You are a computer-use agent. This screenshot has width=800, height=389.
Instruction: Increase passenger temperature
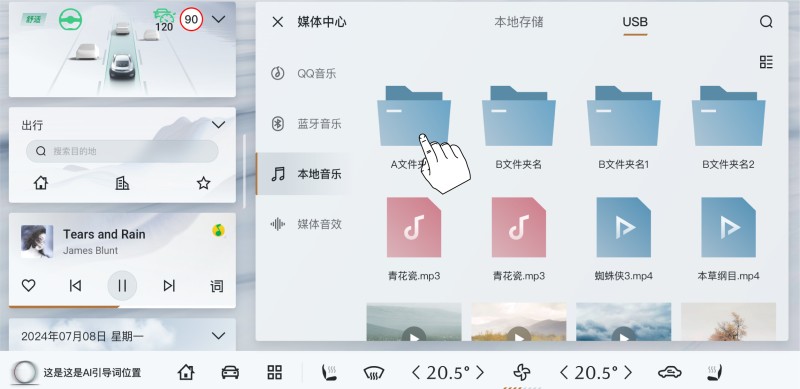point(628,373)
